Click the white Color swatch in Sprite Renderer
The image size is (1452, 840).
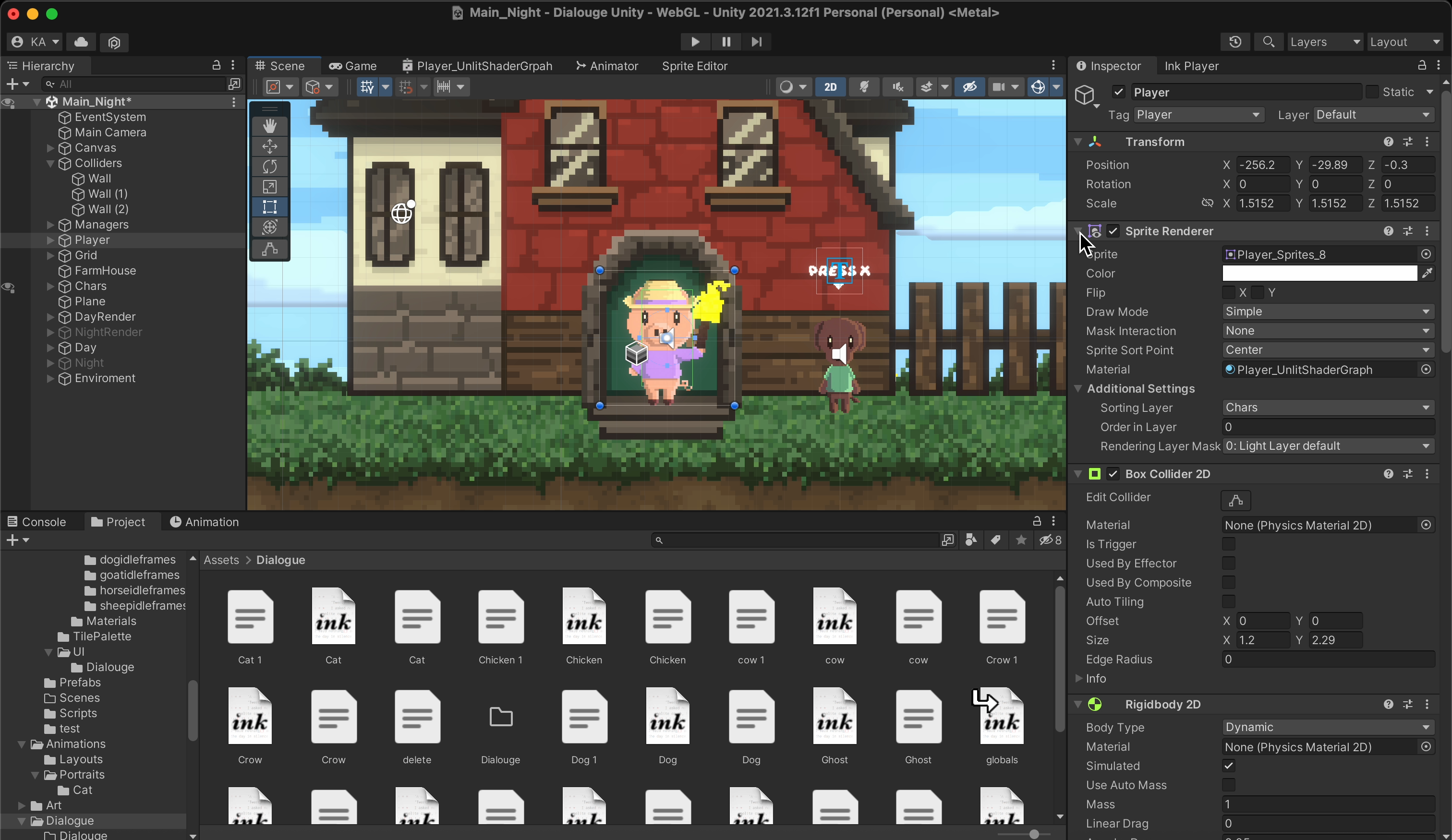[1319, 274]
